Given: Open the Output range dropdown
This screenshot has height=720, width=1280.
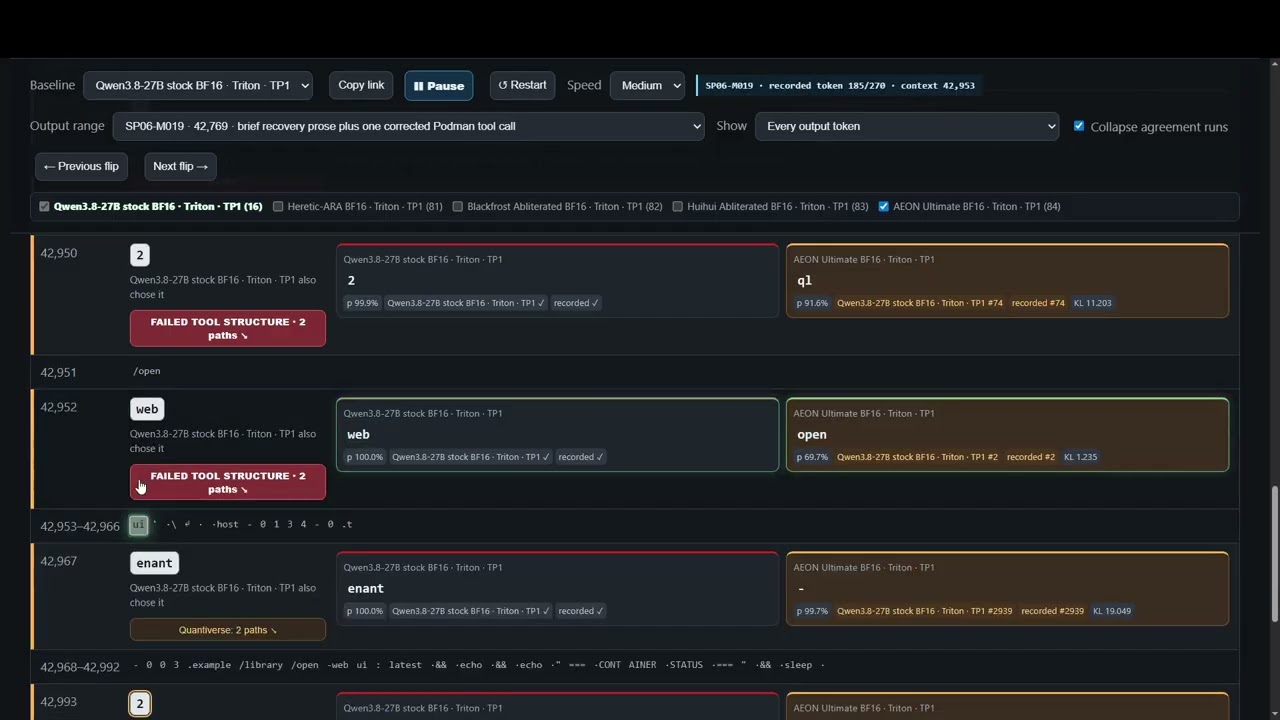Looking at the screenshot, I should (408, 126).
